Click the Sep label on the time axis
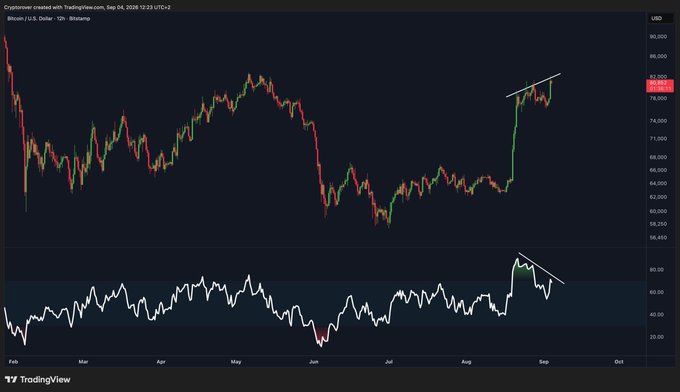This screenshot has width=680, height=392. coord(544,362)
